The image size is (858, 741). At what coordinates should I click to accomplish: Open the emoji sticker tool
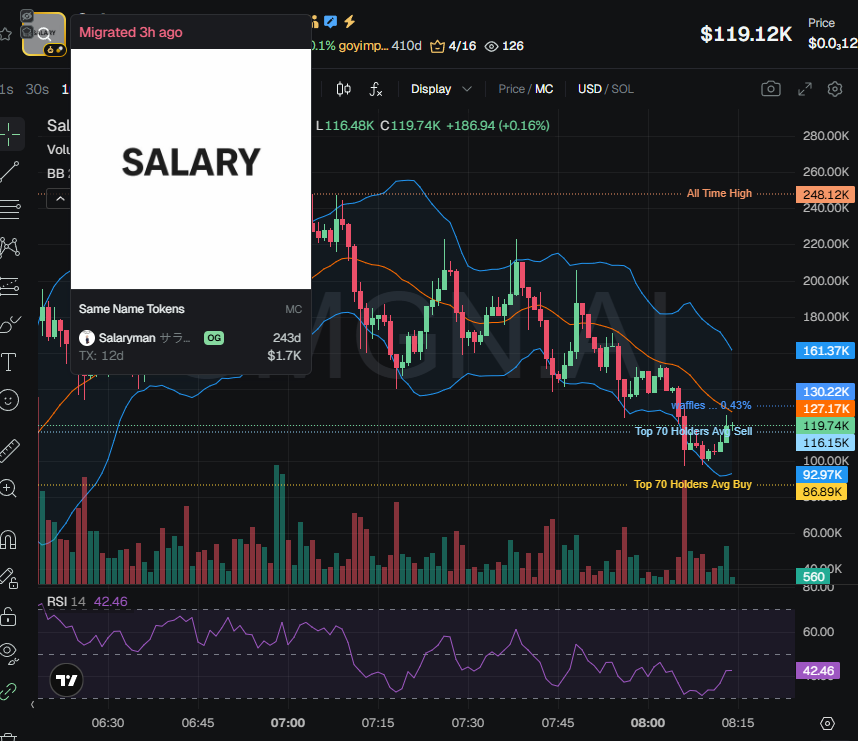[9, 400]
